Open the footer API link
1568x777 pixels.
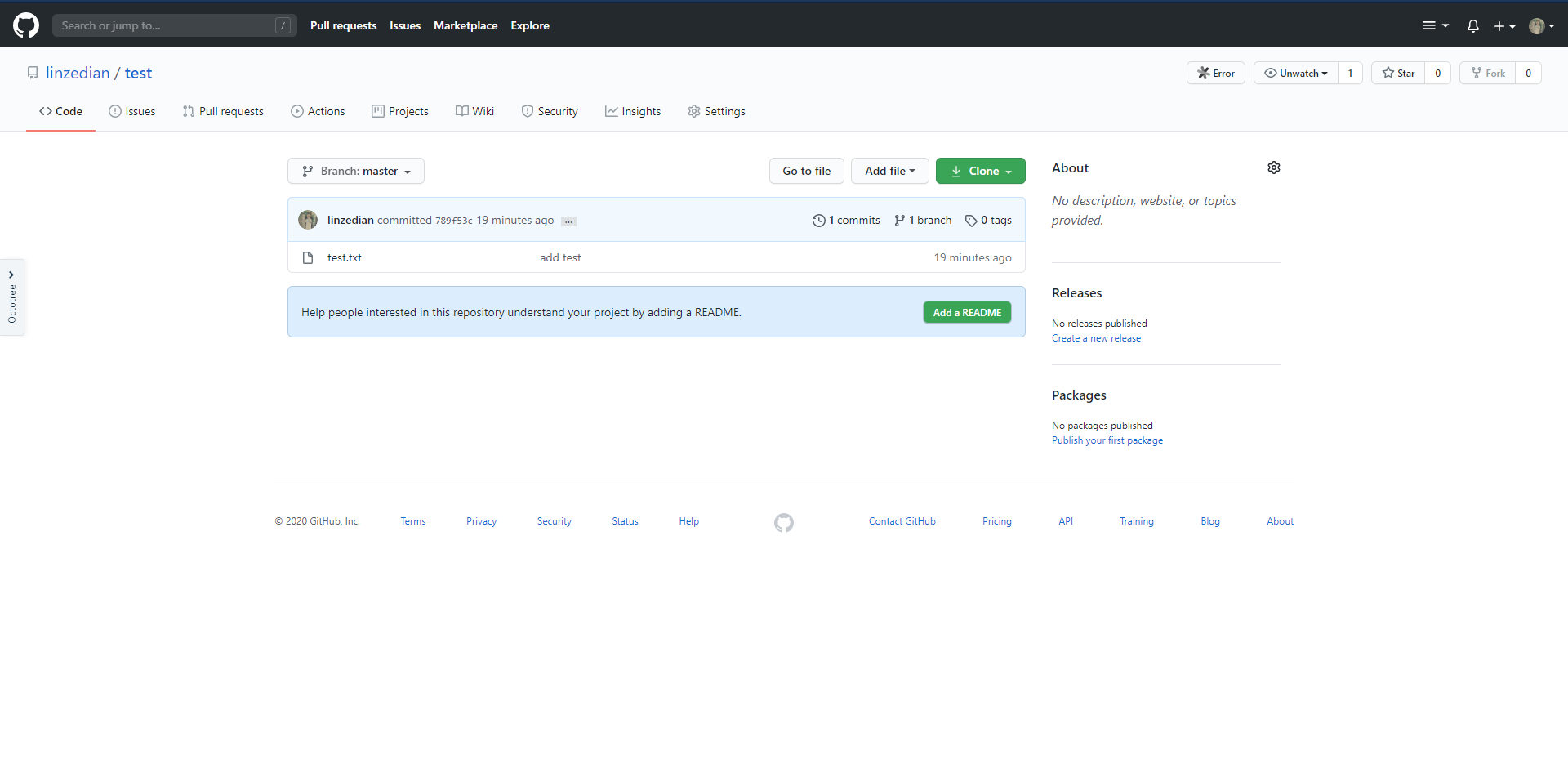[x=1066, y=521]
